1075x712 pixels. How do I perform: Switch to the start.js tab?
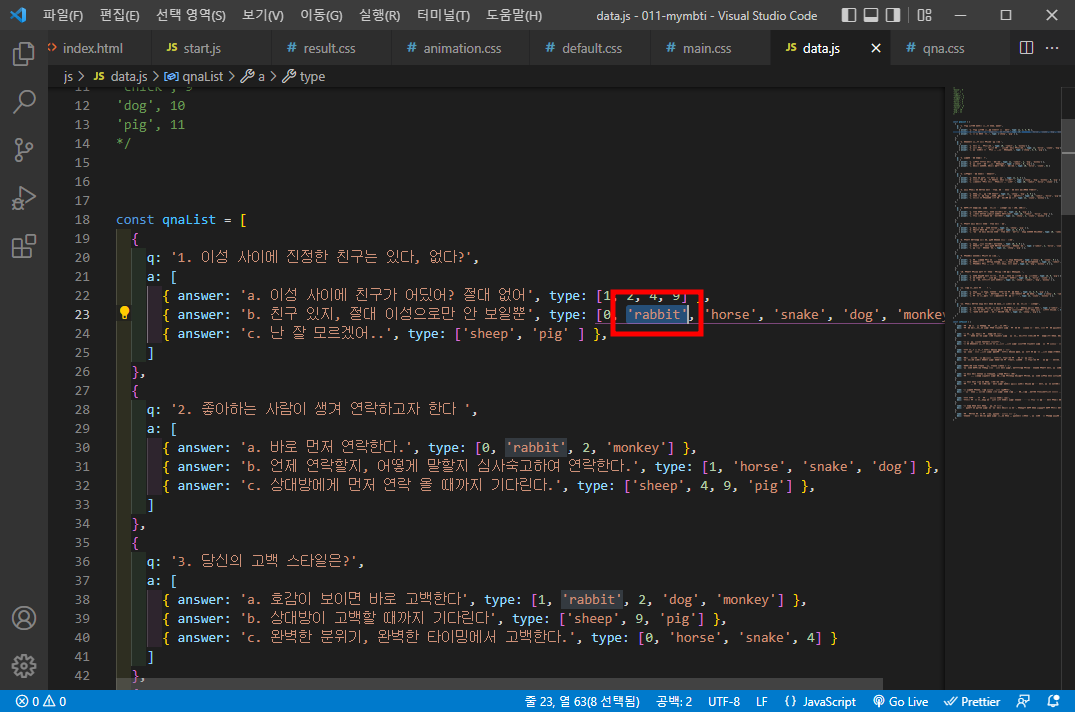[x=202, y=48]
